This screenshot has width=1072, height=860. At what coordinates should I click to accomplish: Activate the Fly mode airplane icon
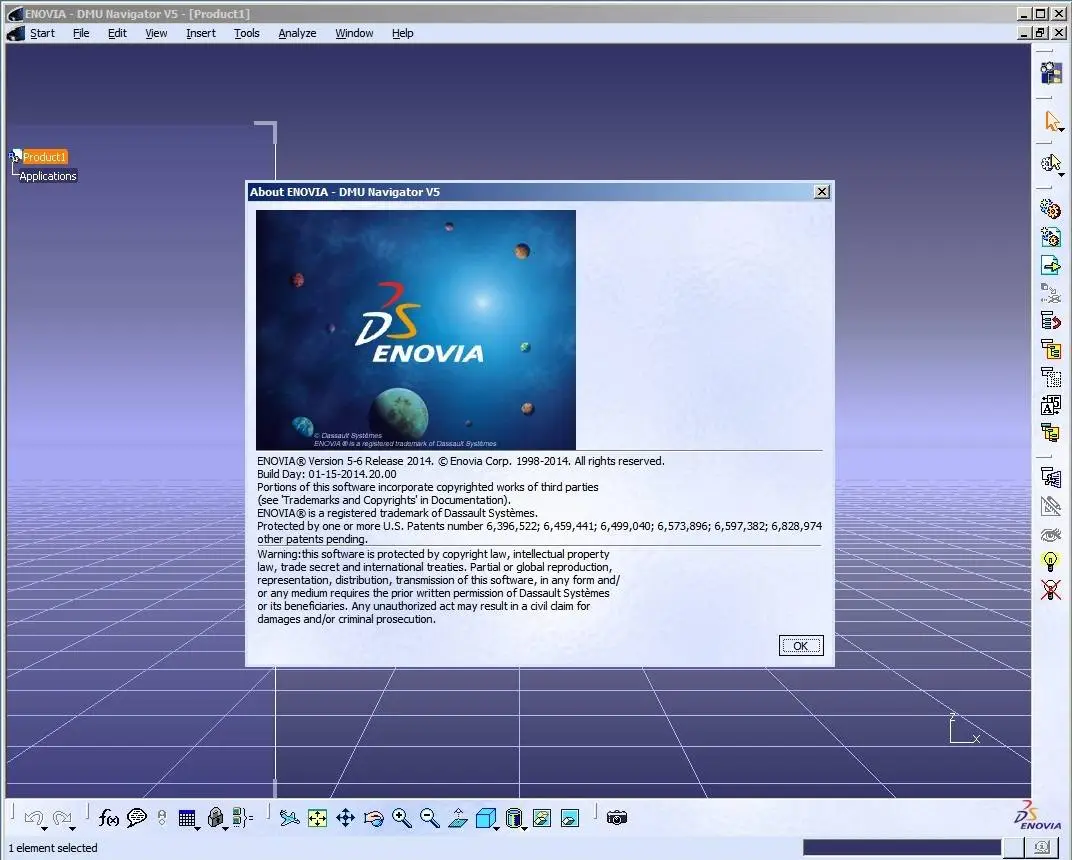click(x=290, y=818)
